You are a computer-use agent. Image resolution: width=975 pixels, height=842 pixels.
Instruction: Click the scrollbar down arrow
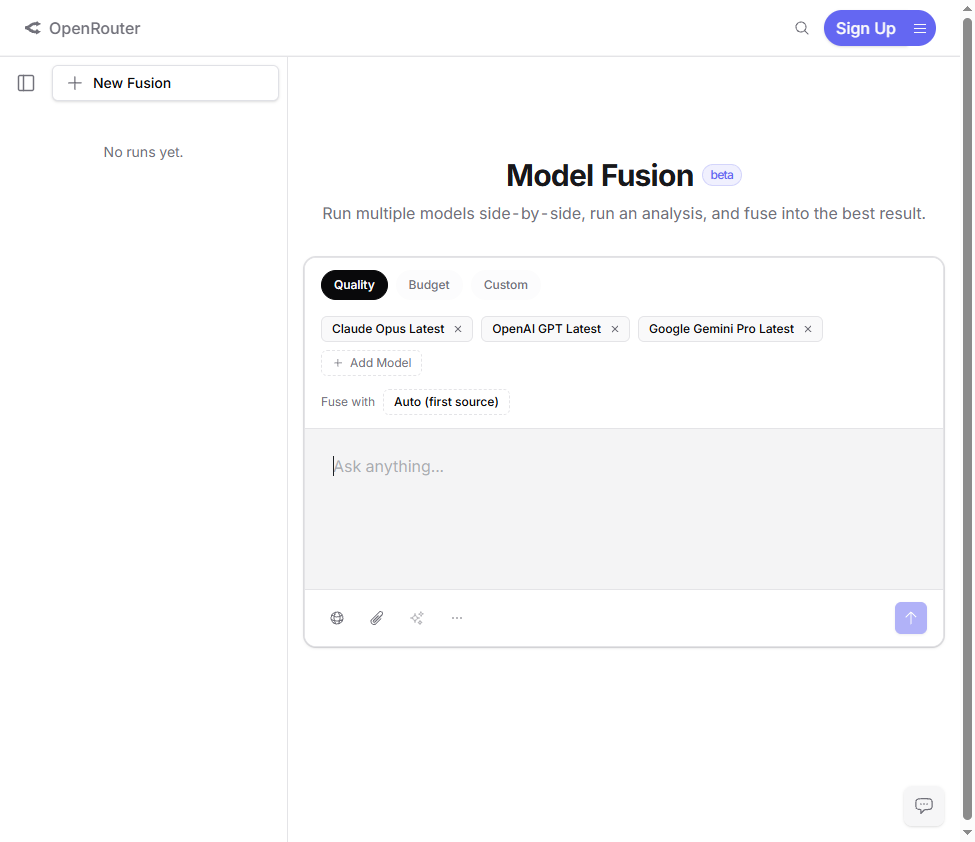click(x=967, y=833)
